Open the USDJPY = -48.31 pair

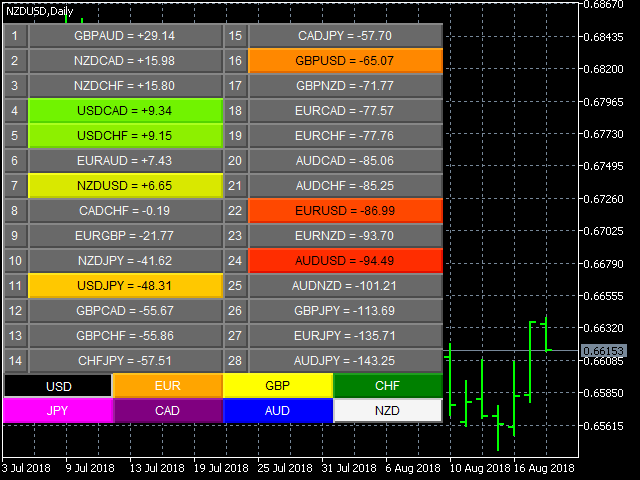125,286
